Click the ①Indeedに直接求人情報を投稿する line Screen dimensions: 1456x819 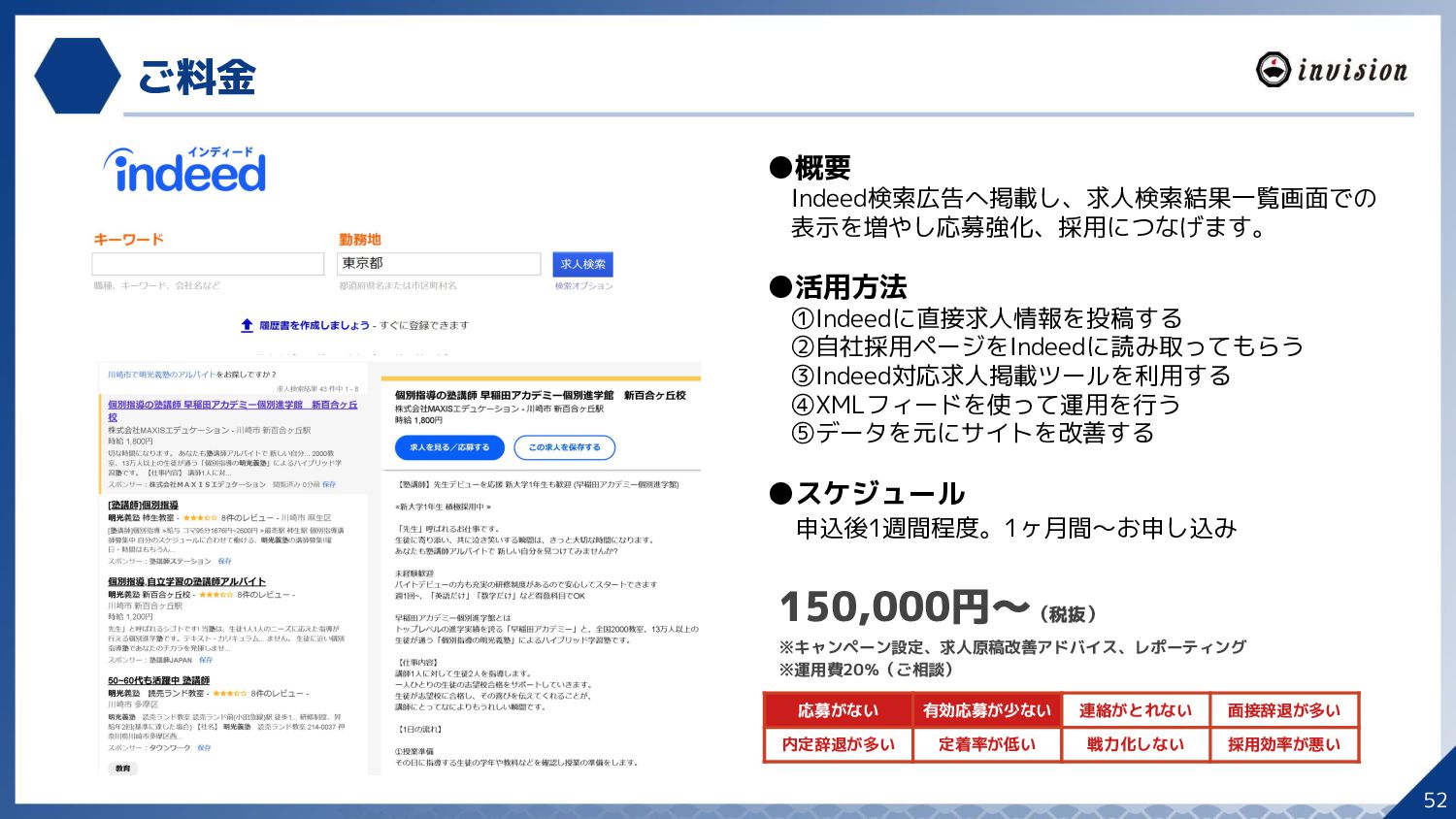click(x=986, y=318)
